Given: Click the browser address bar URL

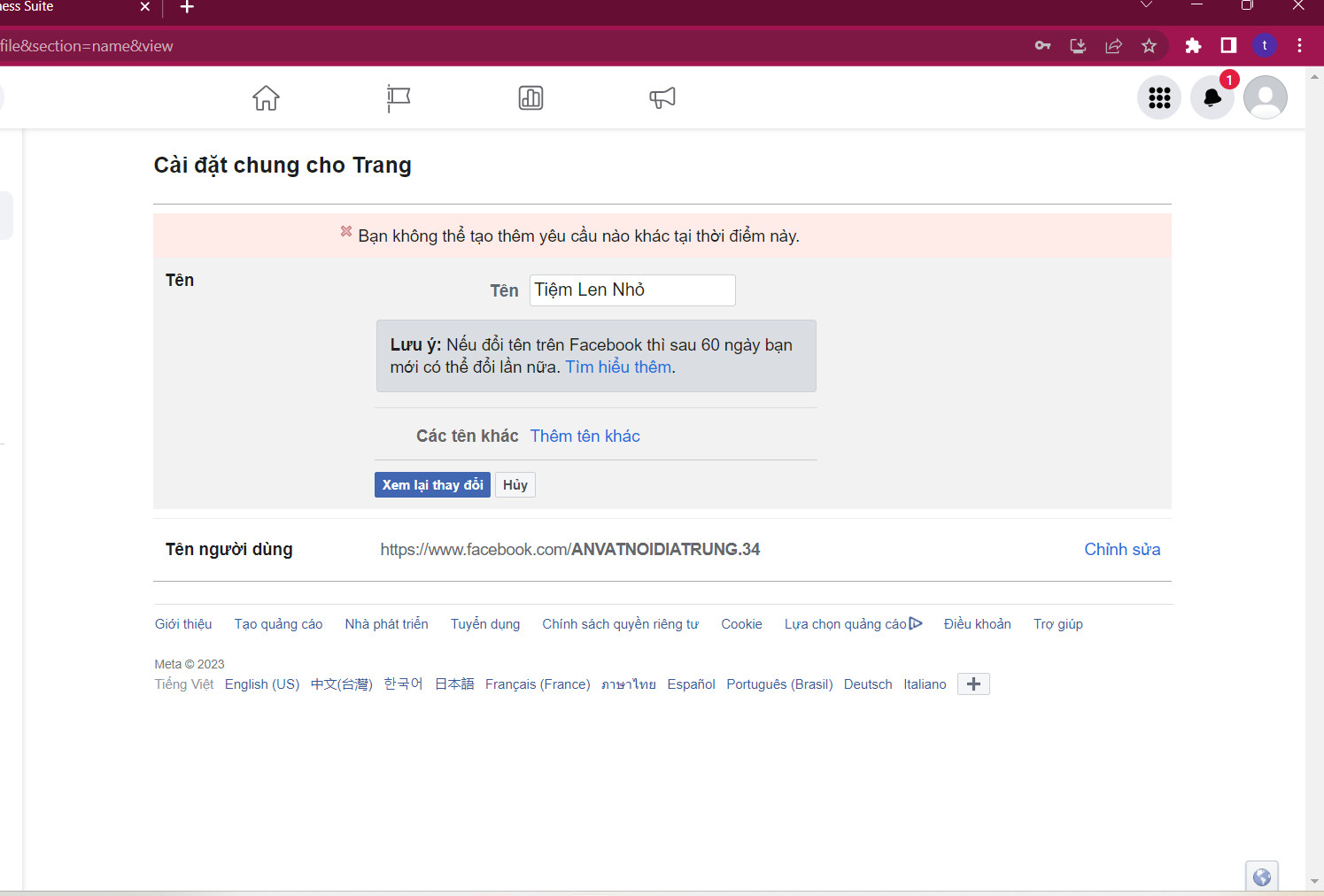Looking at the screenshot, I should tap(87, 46).
